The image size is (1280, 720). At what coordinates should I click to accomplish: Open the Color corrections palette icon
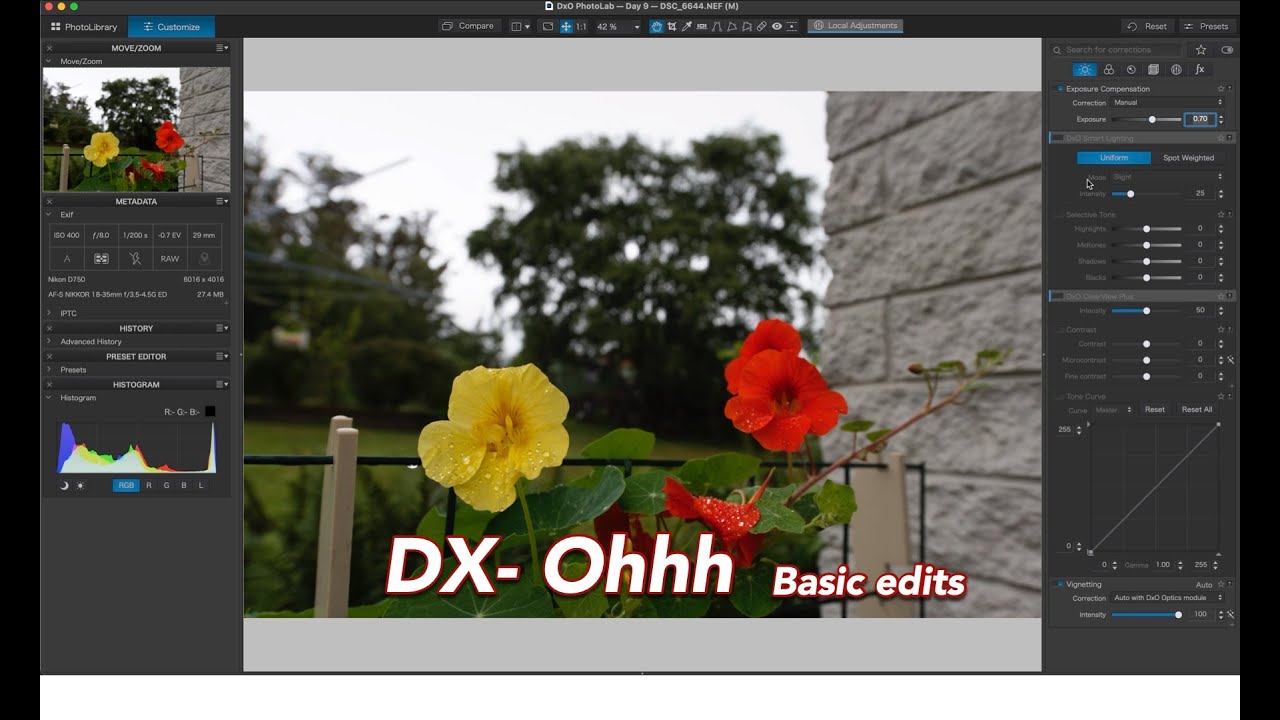1108,69
